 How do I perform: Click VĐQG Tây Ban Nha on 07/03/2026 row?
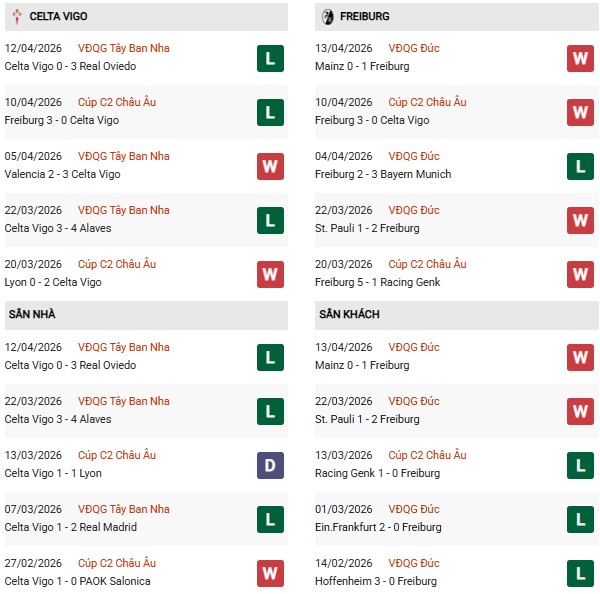click(x=126, y=509)
